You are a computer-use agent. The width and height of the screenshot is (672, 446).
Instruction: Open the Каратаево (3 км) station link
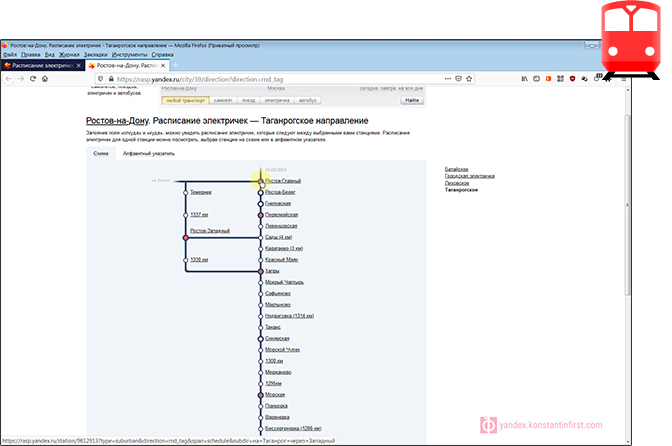284,248
